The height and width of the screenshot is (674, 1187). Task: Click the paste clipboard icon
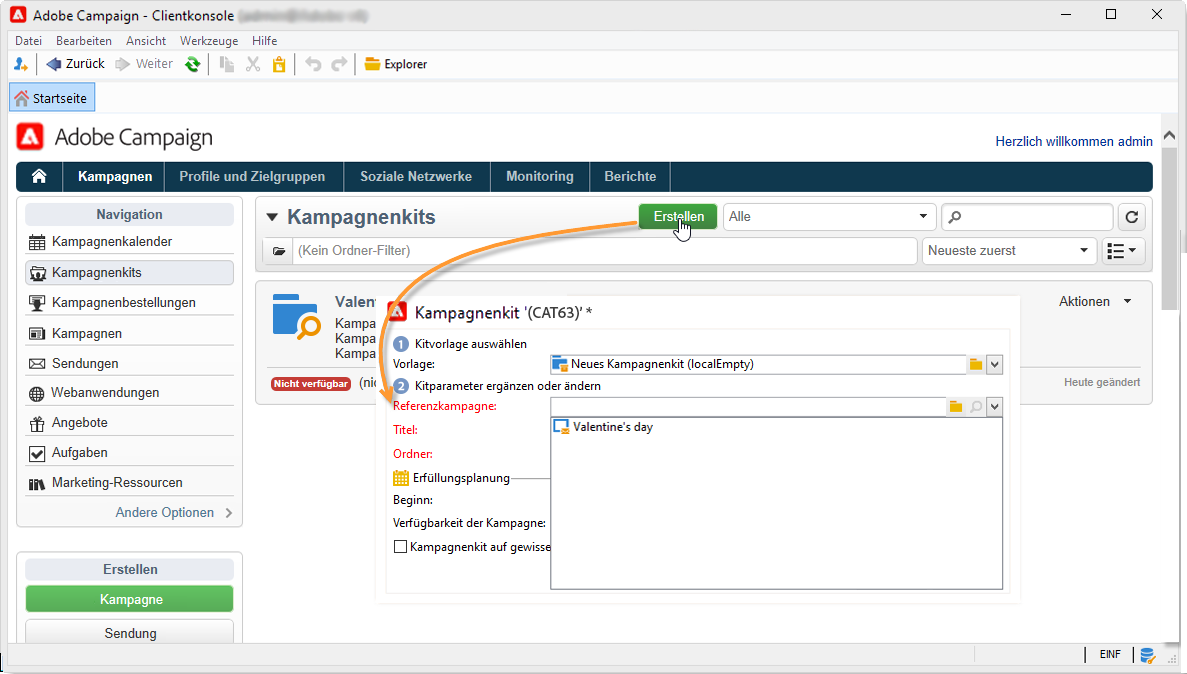(x=279, y=64)
